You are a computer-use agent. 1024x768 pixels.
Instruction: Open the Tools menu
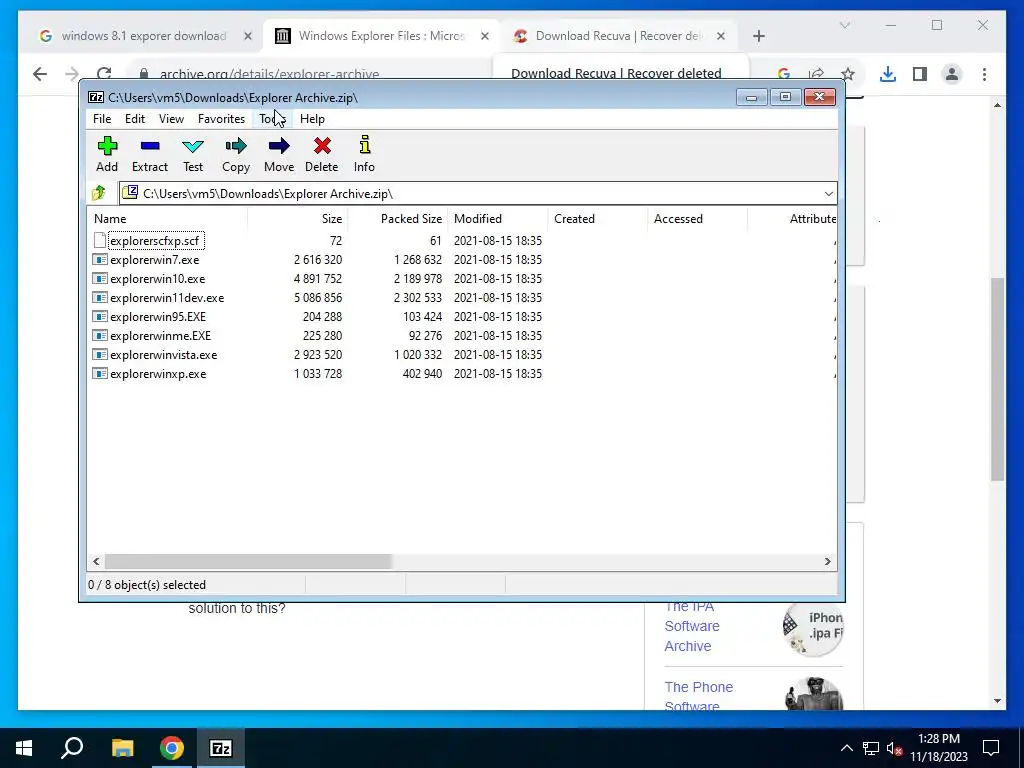273,118
